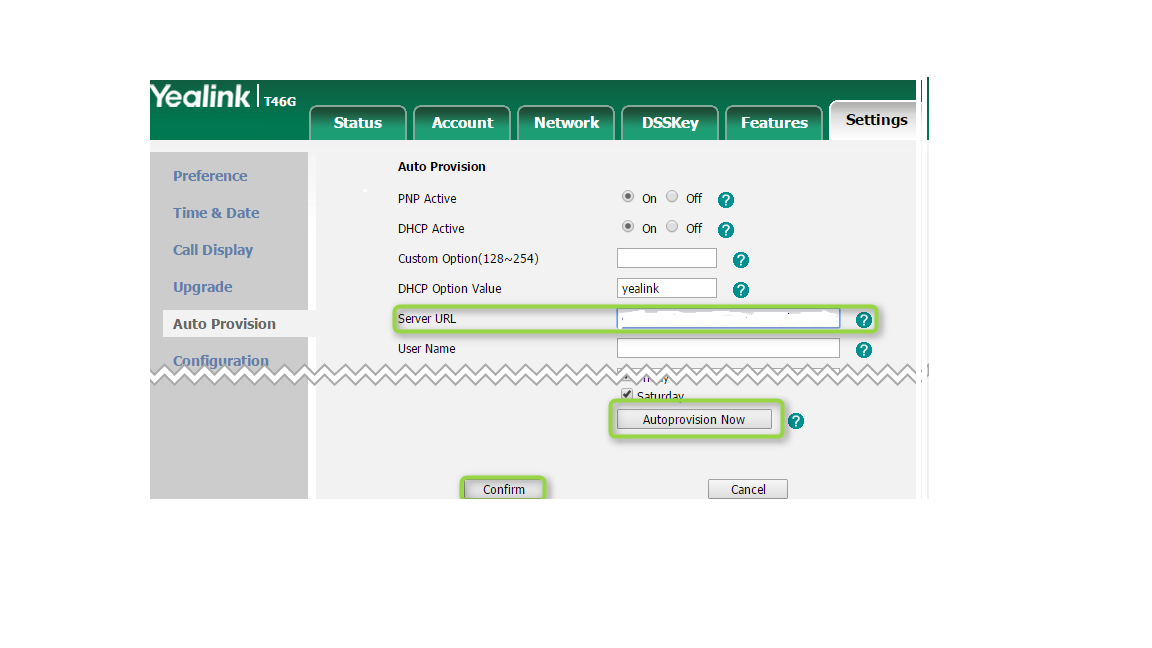Click the Yealink T46G logo

point(223,97)
